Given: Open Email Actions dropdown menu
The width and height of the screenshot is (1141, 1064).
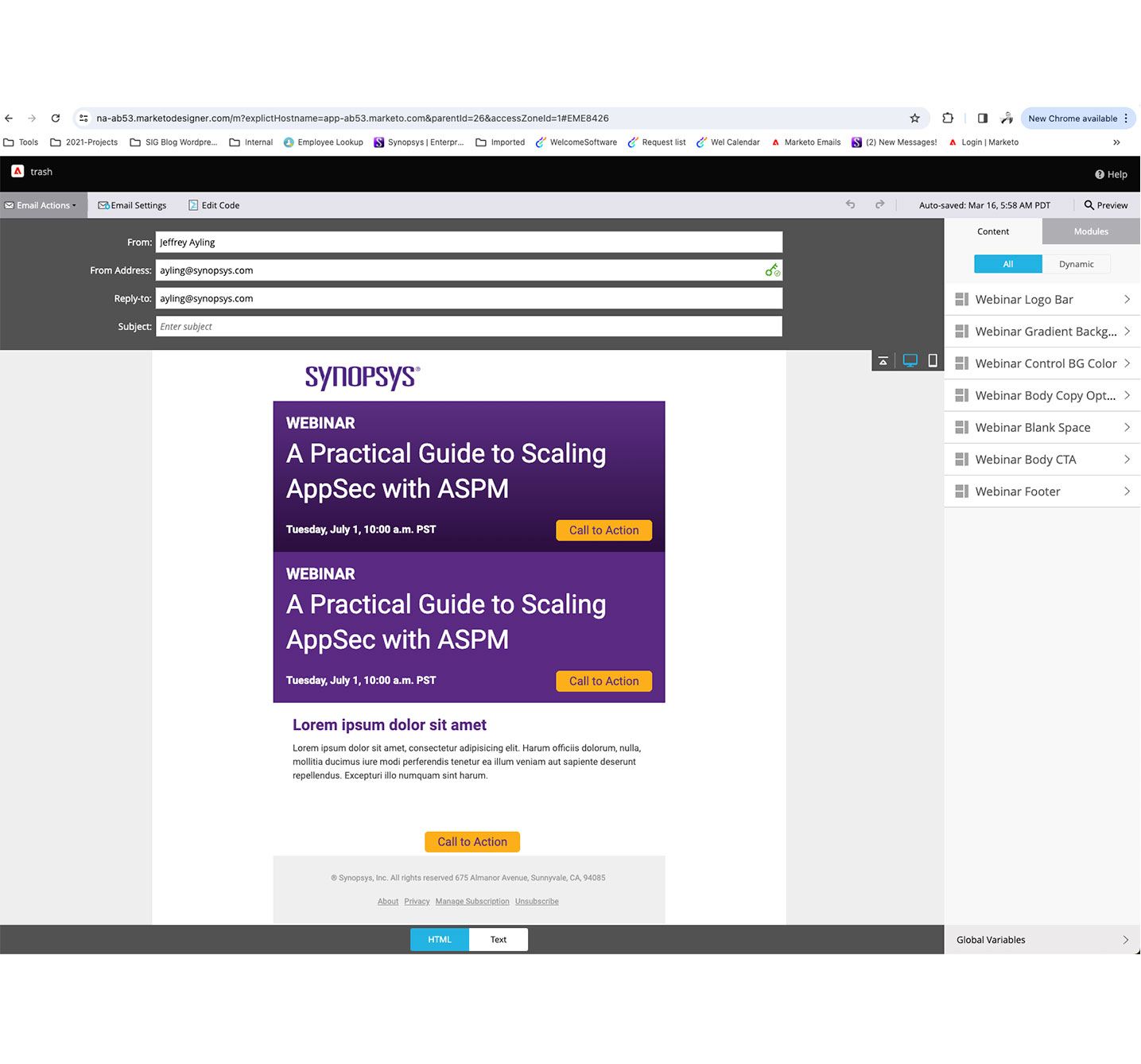Looking at the screenshot, I should [x=43, y=205].
